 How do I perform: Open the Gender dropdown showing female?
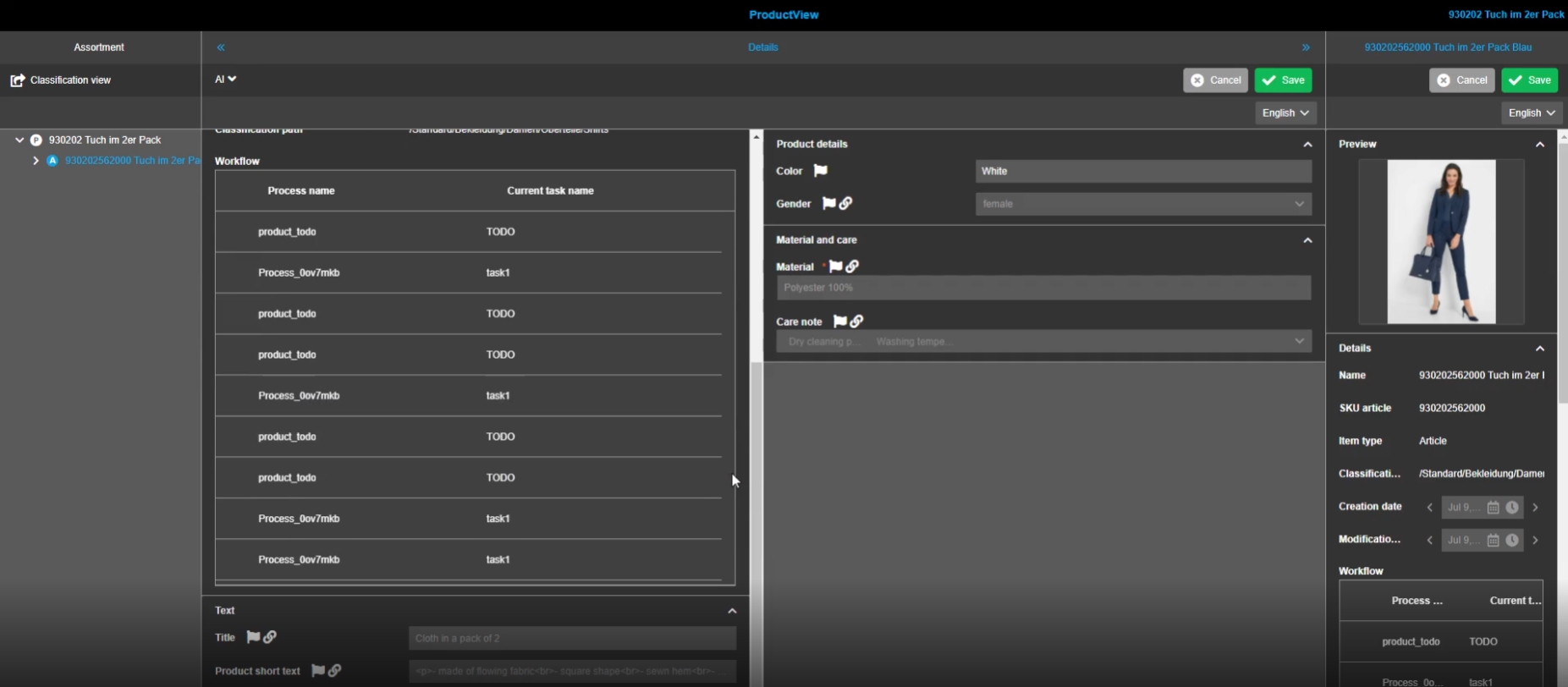1142,204
